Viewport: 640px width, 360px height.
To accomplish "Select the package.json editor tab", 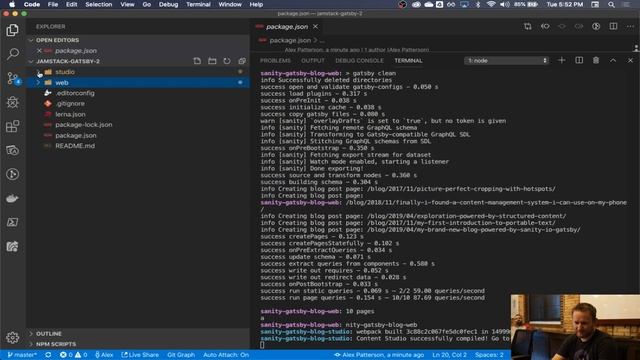I will pos(287,27).
